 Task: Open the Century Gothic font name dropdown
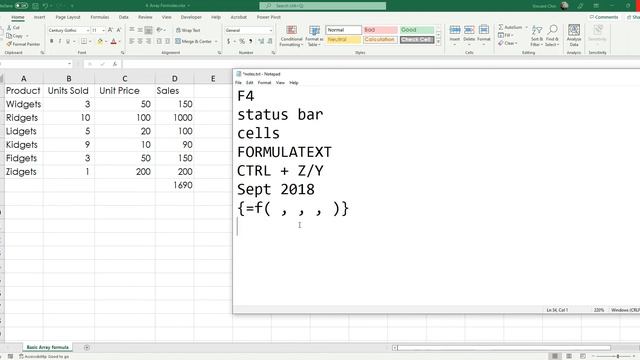pyautogui.click(x=87, y=31)
